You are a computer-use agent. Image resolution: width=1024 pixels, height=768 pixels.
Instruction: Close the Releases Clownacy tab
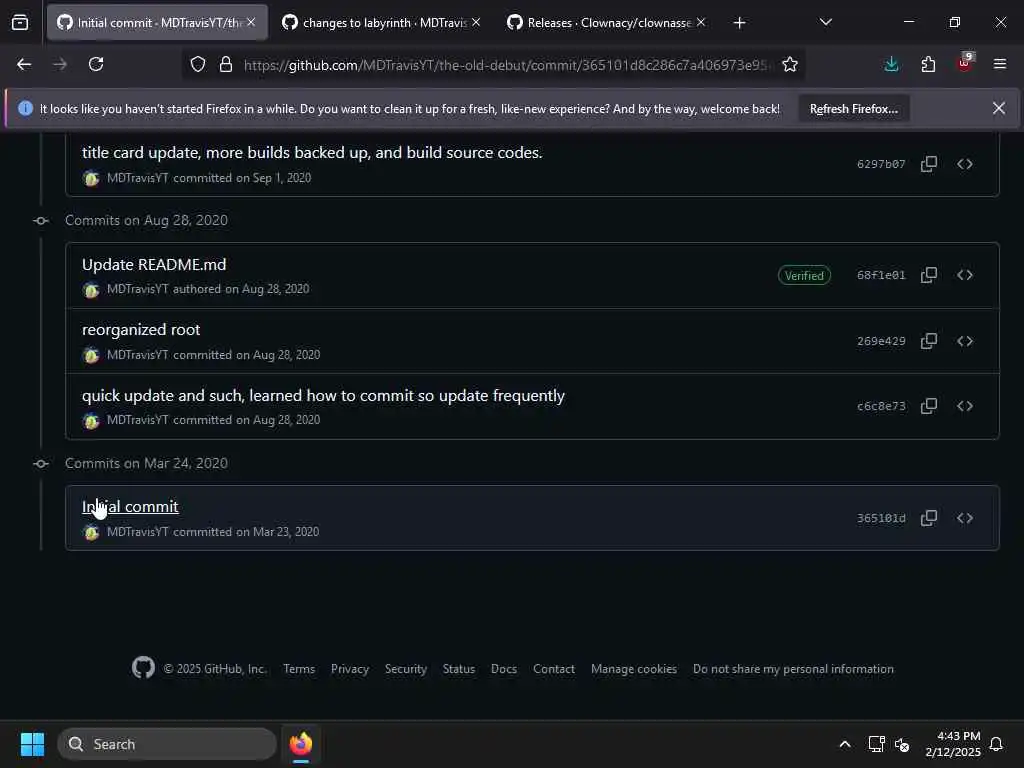point(701,22)
